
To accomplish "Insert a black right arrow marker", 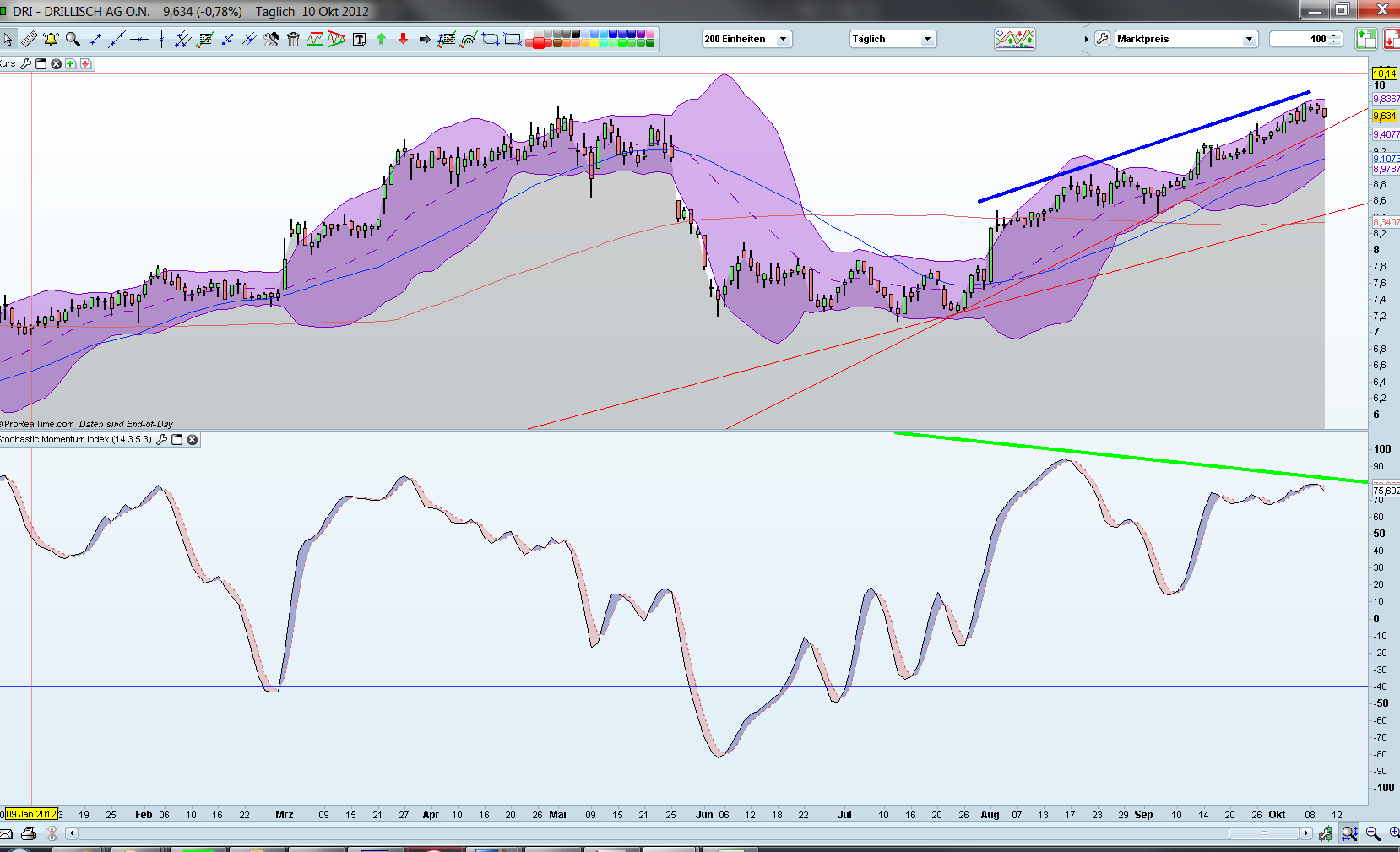I will tap(425, 39).
